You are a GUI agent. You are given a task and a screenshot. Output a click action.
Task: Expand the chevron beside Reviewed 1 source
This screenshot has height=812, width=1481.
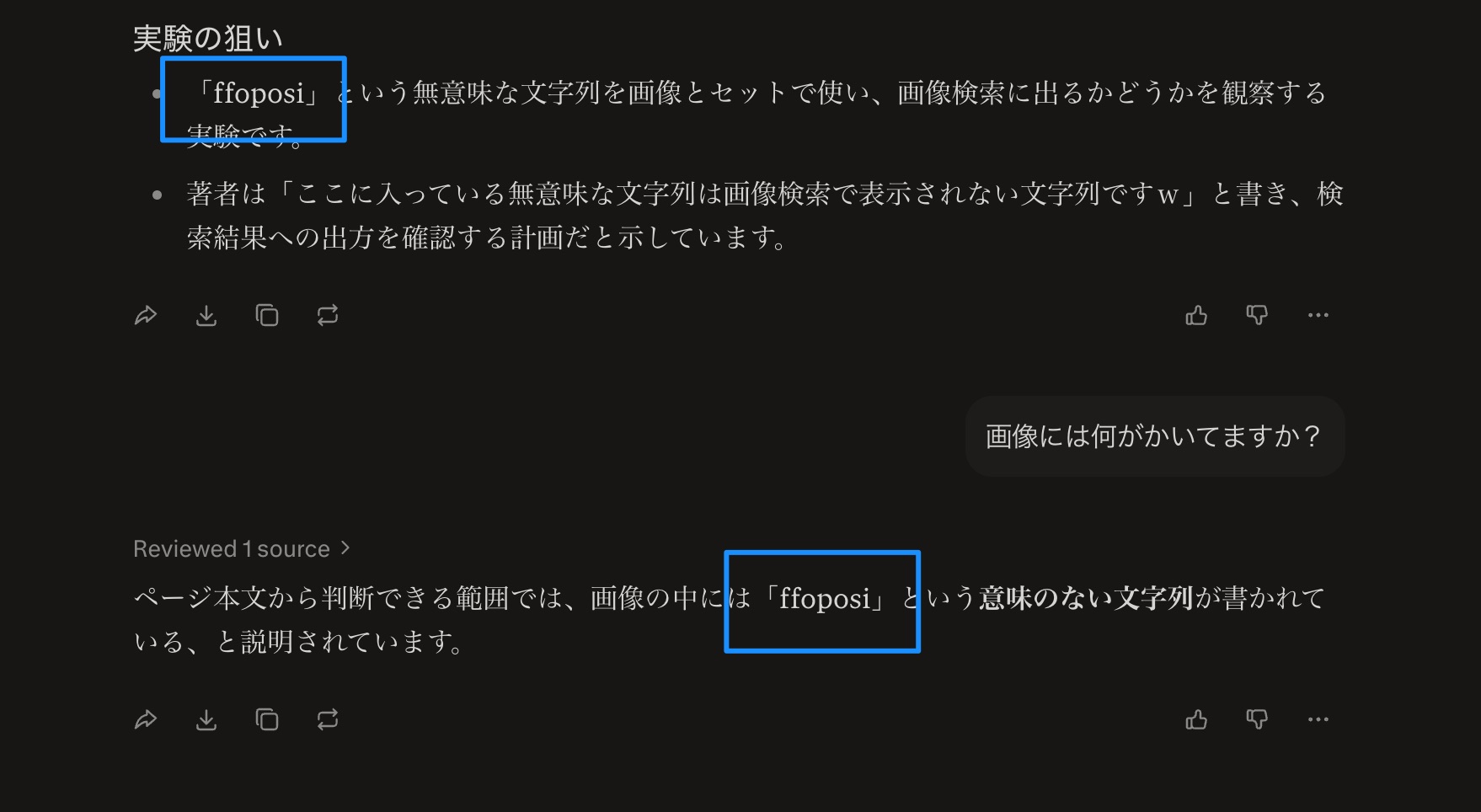(x=345, y=548)
